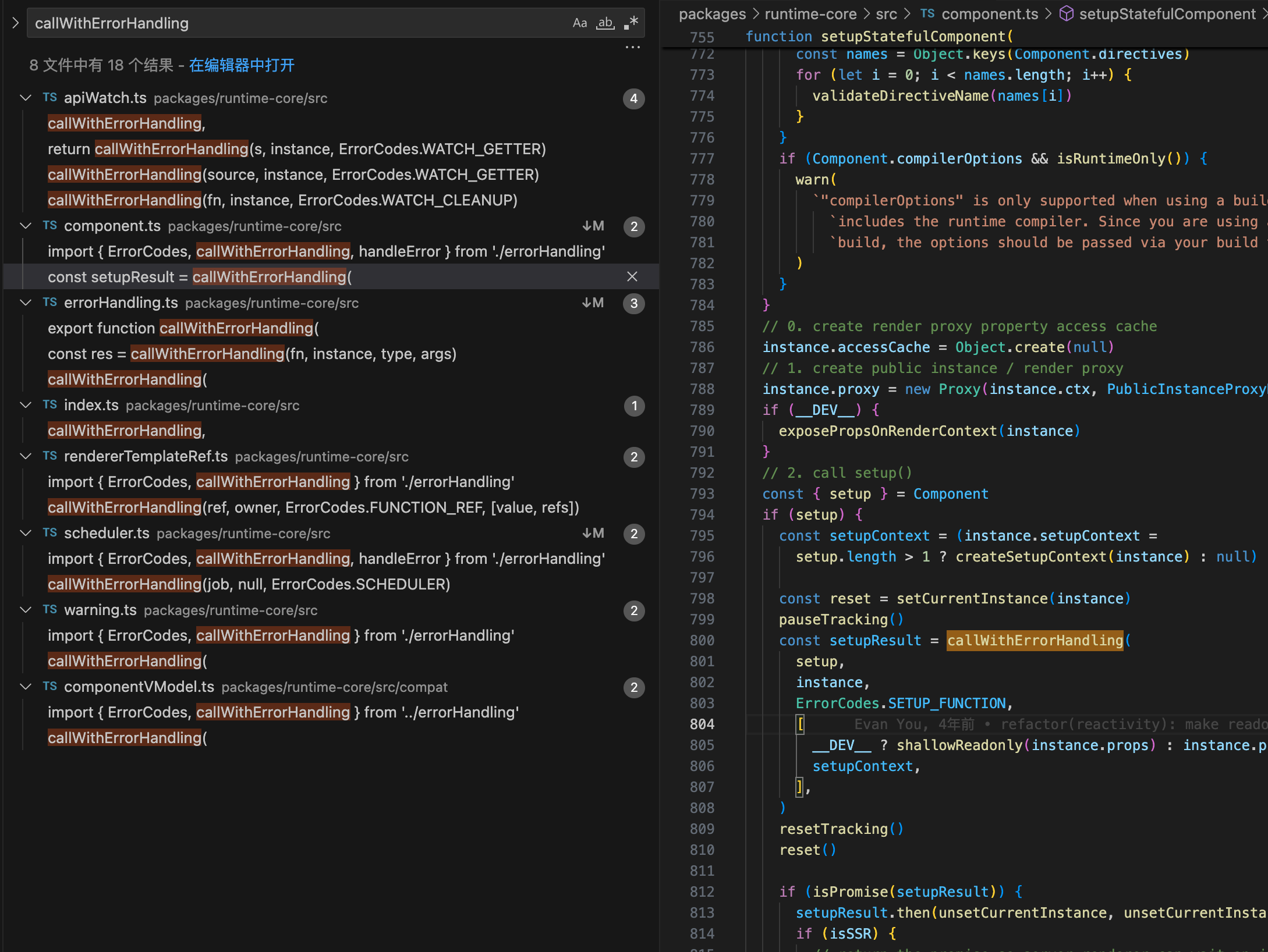Toggle search details ellipsis button

point(632,47)
